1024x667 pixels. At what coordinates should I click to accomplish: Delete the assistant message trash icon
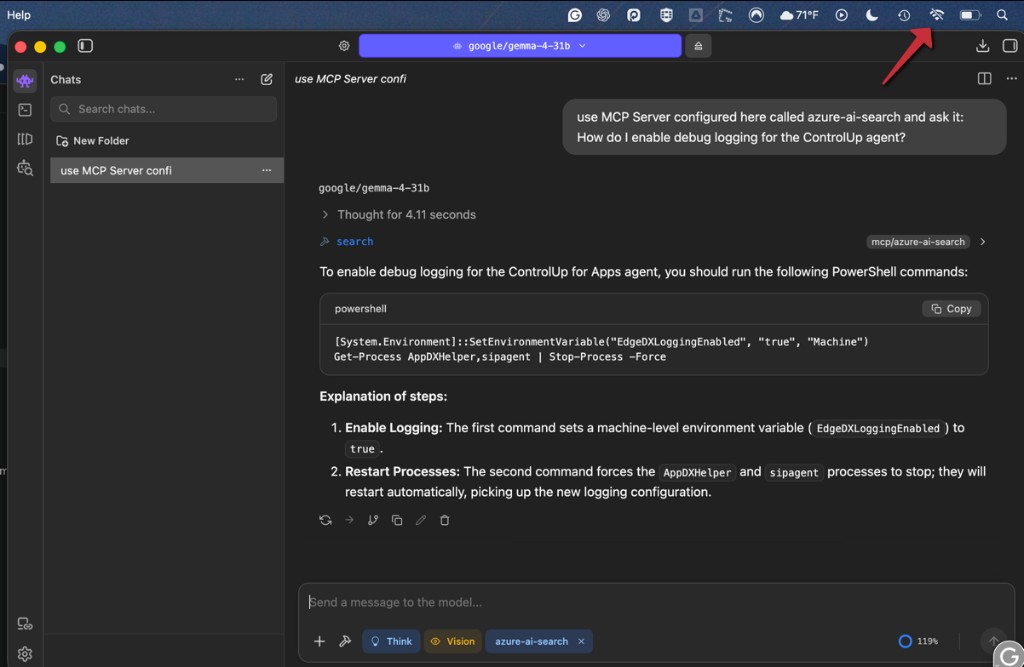[x=445, y=520]
